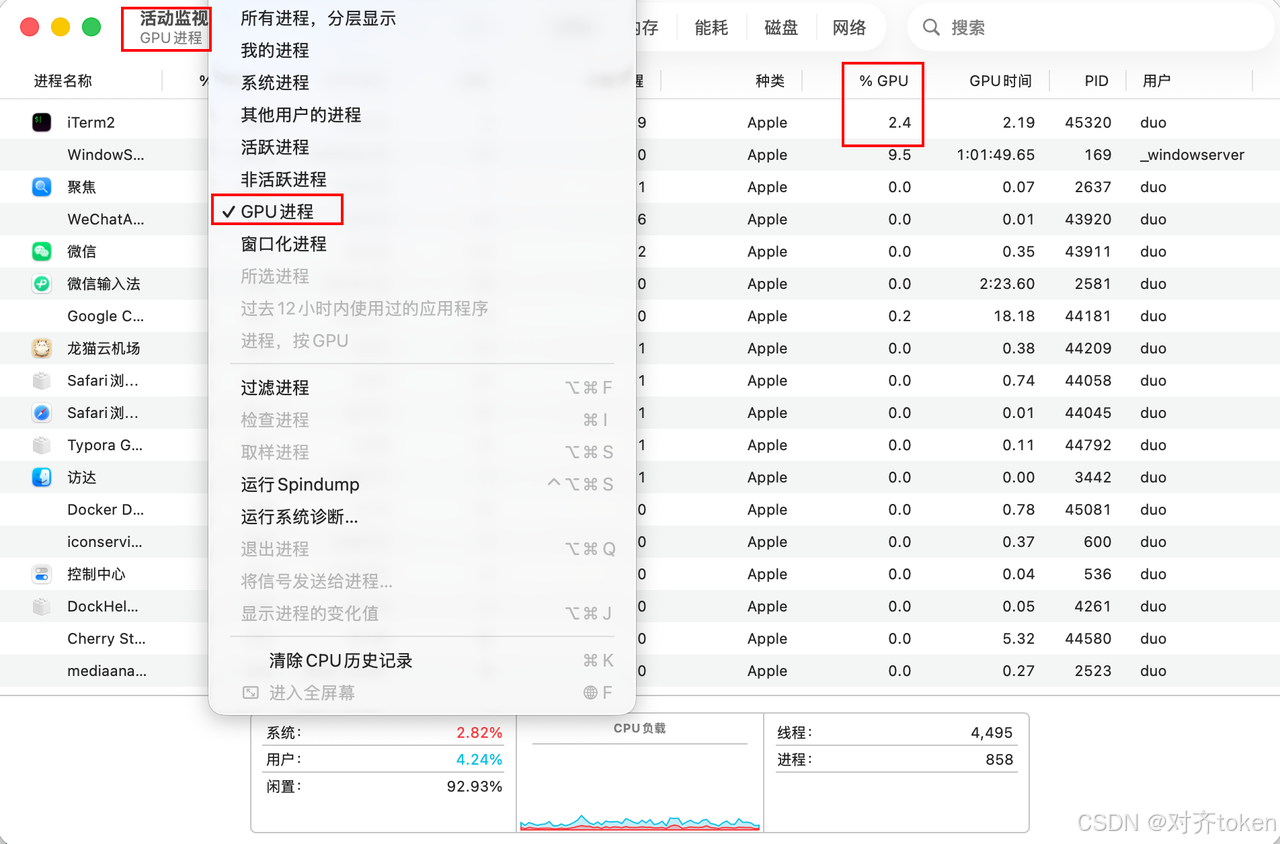
Task: Click the 9.5 % GPU value
Action: (x=899, y=155)
